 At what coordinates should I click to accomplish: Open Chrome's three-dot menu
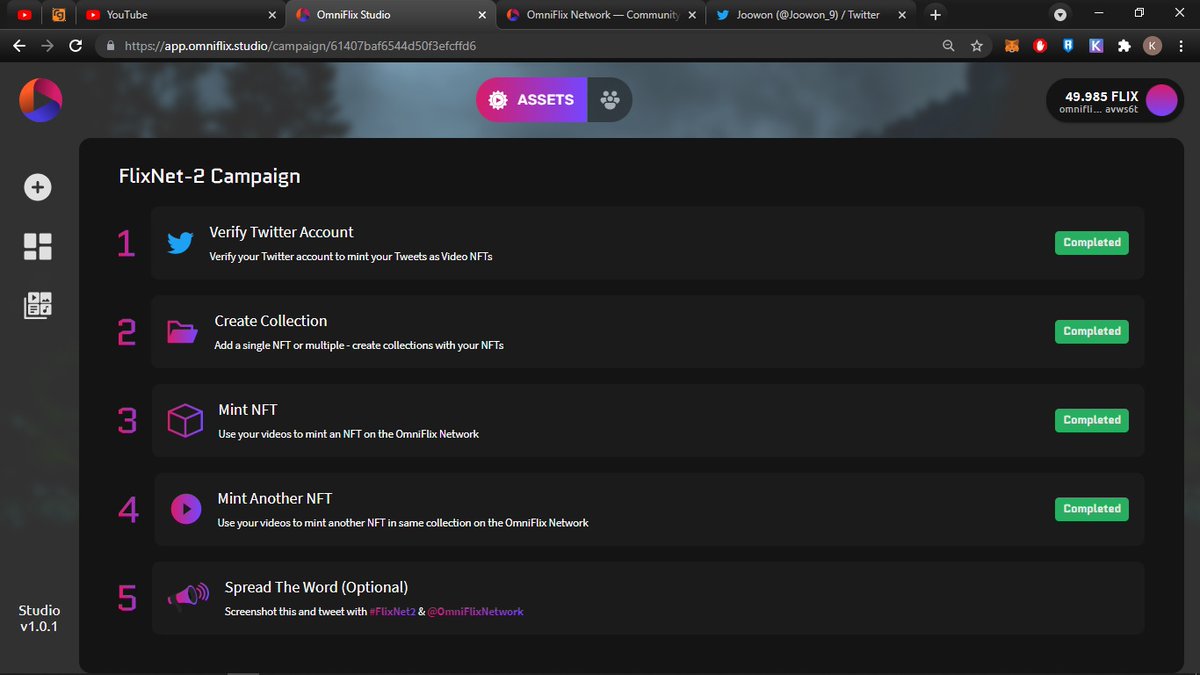point(1181,46)
